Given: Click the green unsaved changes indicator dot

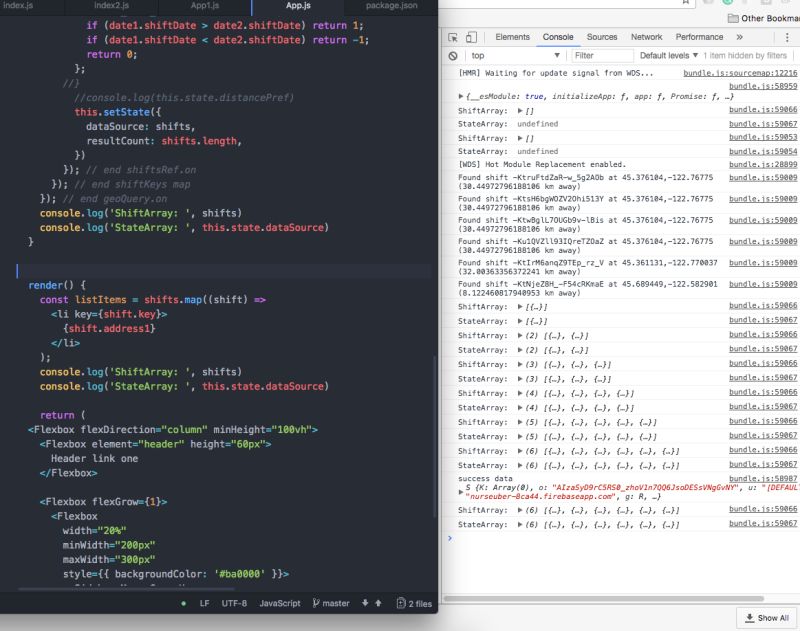Looking at the screenshot, I should pos(183,604).
